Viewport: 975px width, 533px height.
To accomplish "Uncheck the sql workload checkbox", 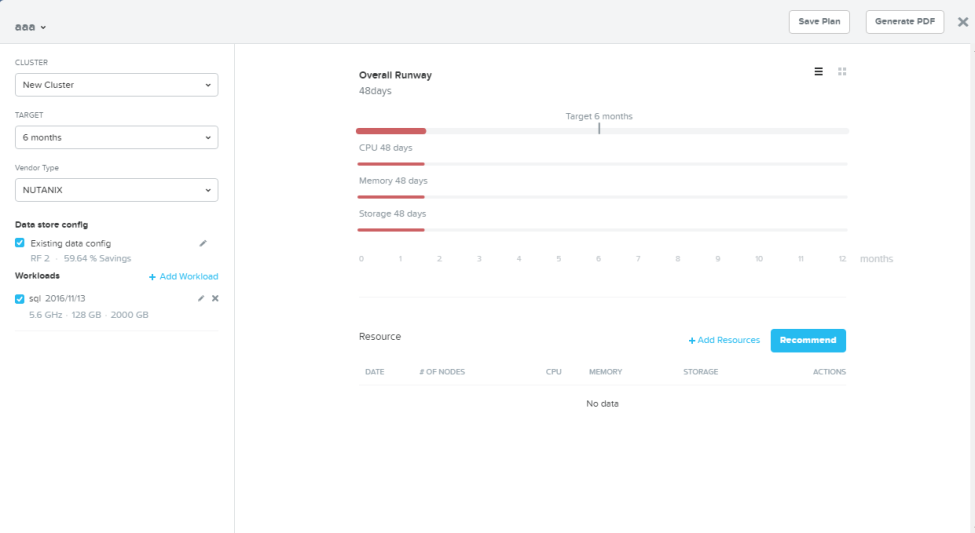I will (x=20, y=299).
